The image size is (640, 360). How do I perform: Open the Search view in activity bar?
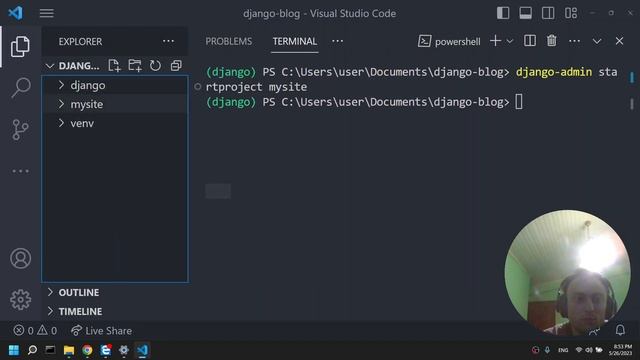click(x=20, y=87)
